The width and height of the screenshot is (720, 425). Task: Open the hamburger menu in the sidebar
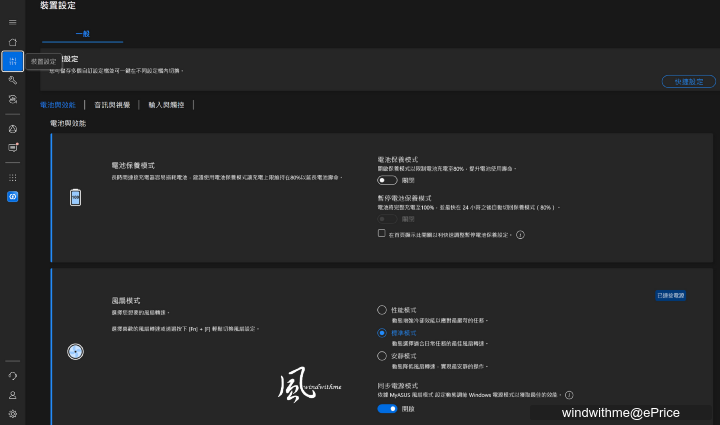tap(12, 22)
